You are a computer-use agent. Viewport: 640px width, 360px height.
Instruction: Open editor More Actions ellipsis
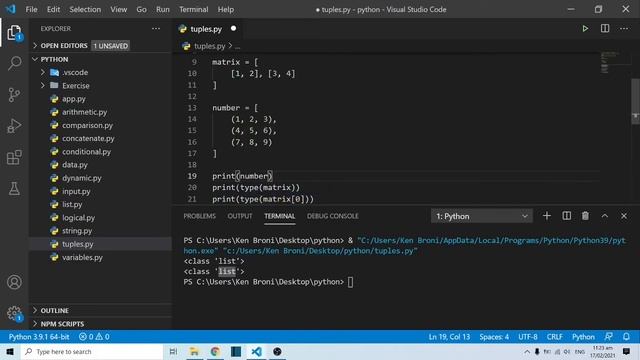coord(624,29)
